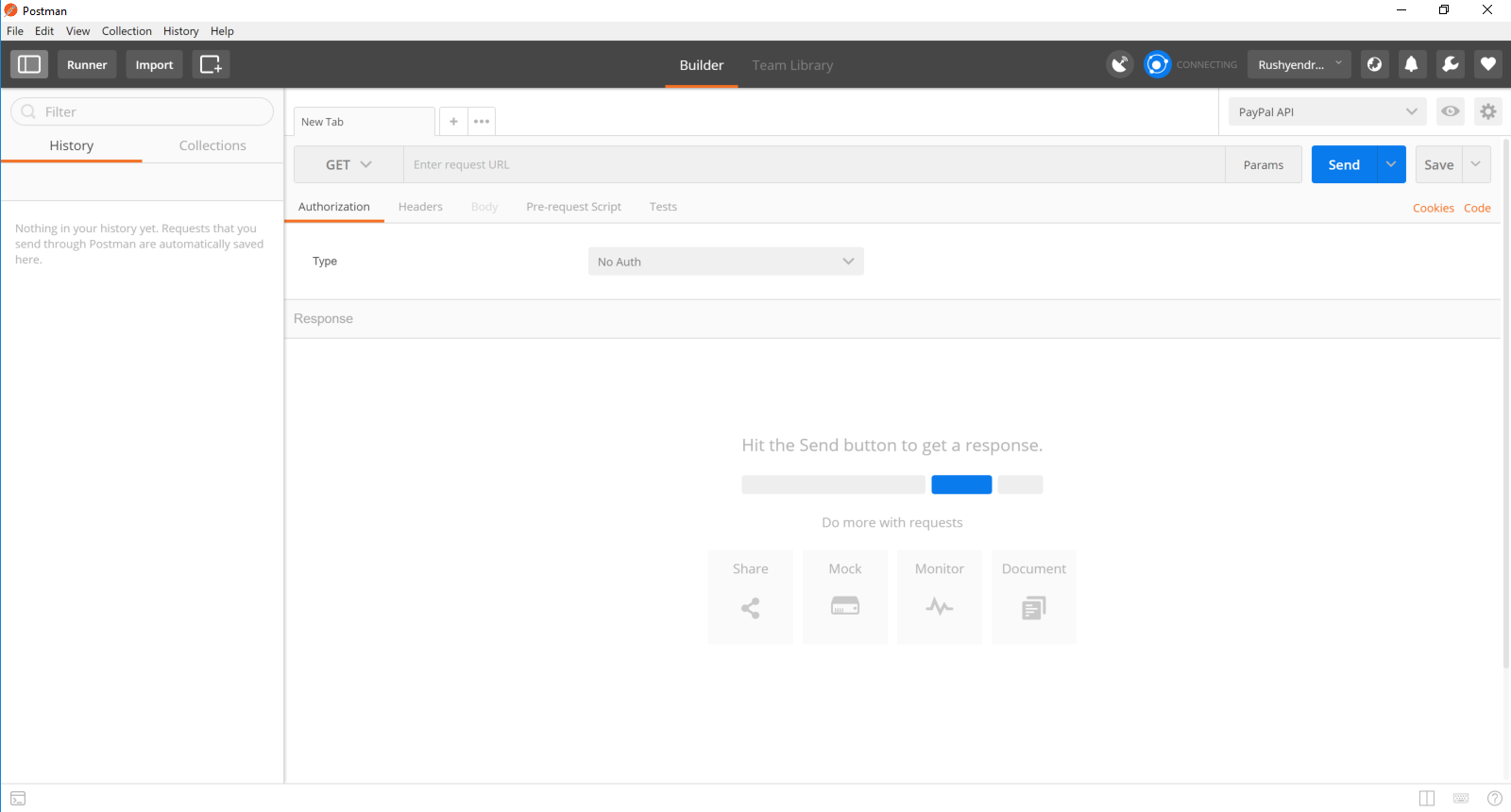Expand the GET method dropdown
Screen dimensions: 1511x812
pos(348,164)
